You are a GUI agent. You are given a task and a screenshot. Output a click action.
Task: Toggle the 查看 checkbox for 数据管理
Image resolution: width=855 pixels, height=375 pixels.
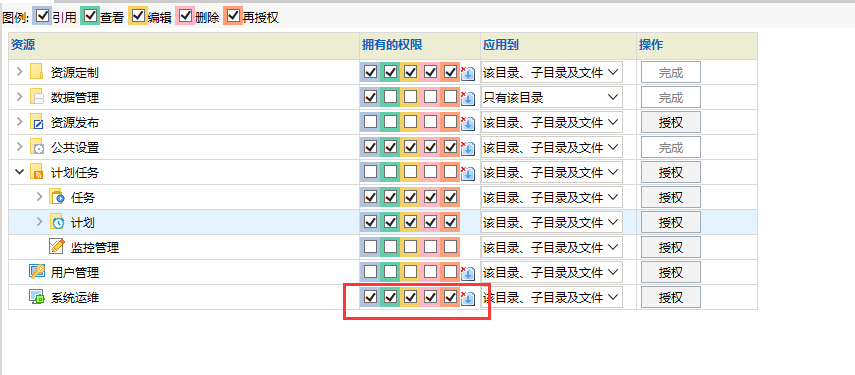pos(390,97)
